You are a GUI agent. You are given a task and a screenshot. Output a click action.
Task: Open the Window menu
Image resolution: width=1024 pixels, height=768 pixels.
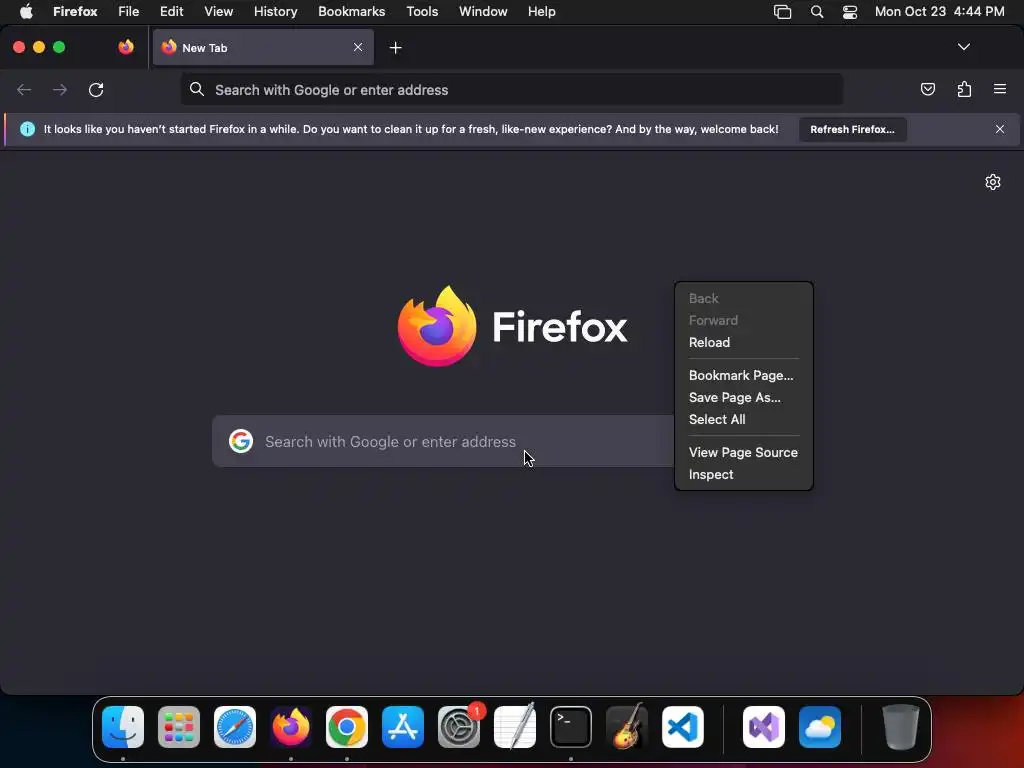483,12
